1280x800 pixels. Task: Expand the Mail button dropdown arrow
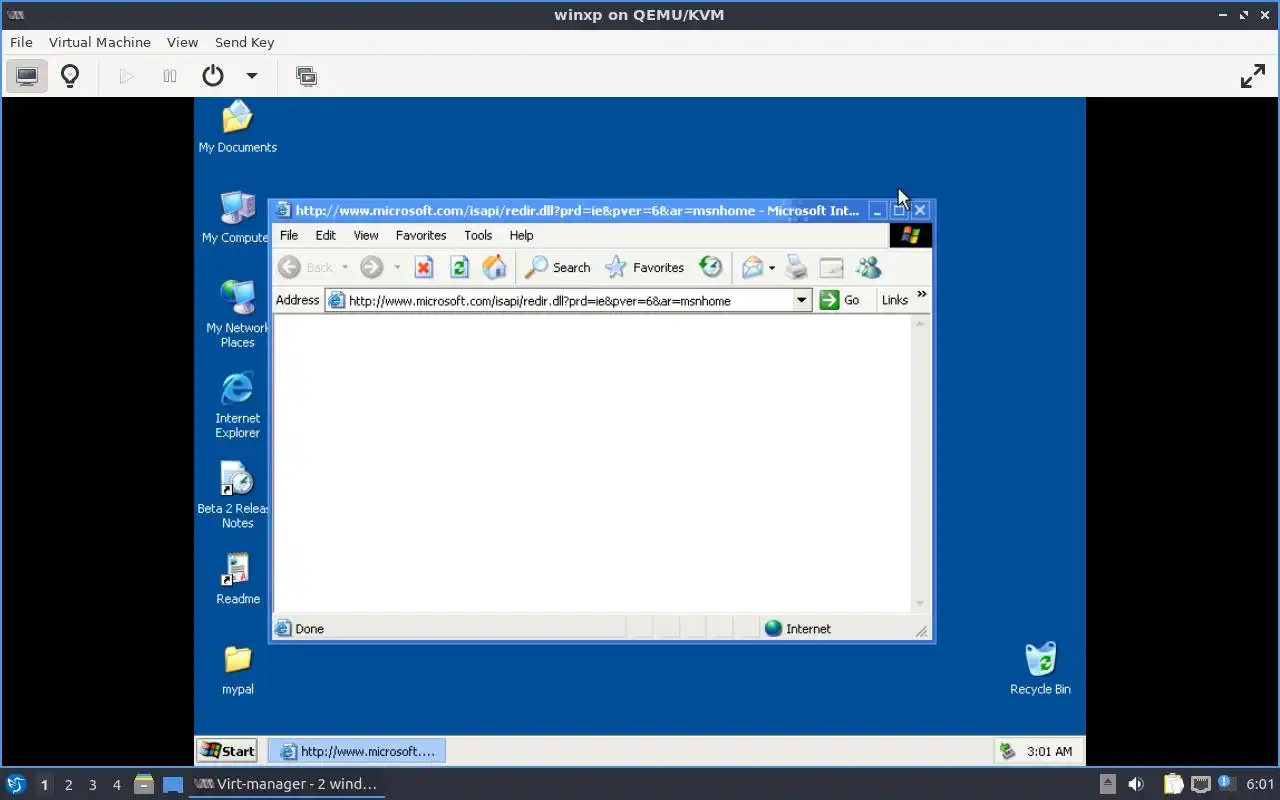771,268
